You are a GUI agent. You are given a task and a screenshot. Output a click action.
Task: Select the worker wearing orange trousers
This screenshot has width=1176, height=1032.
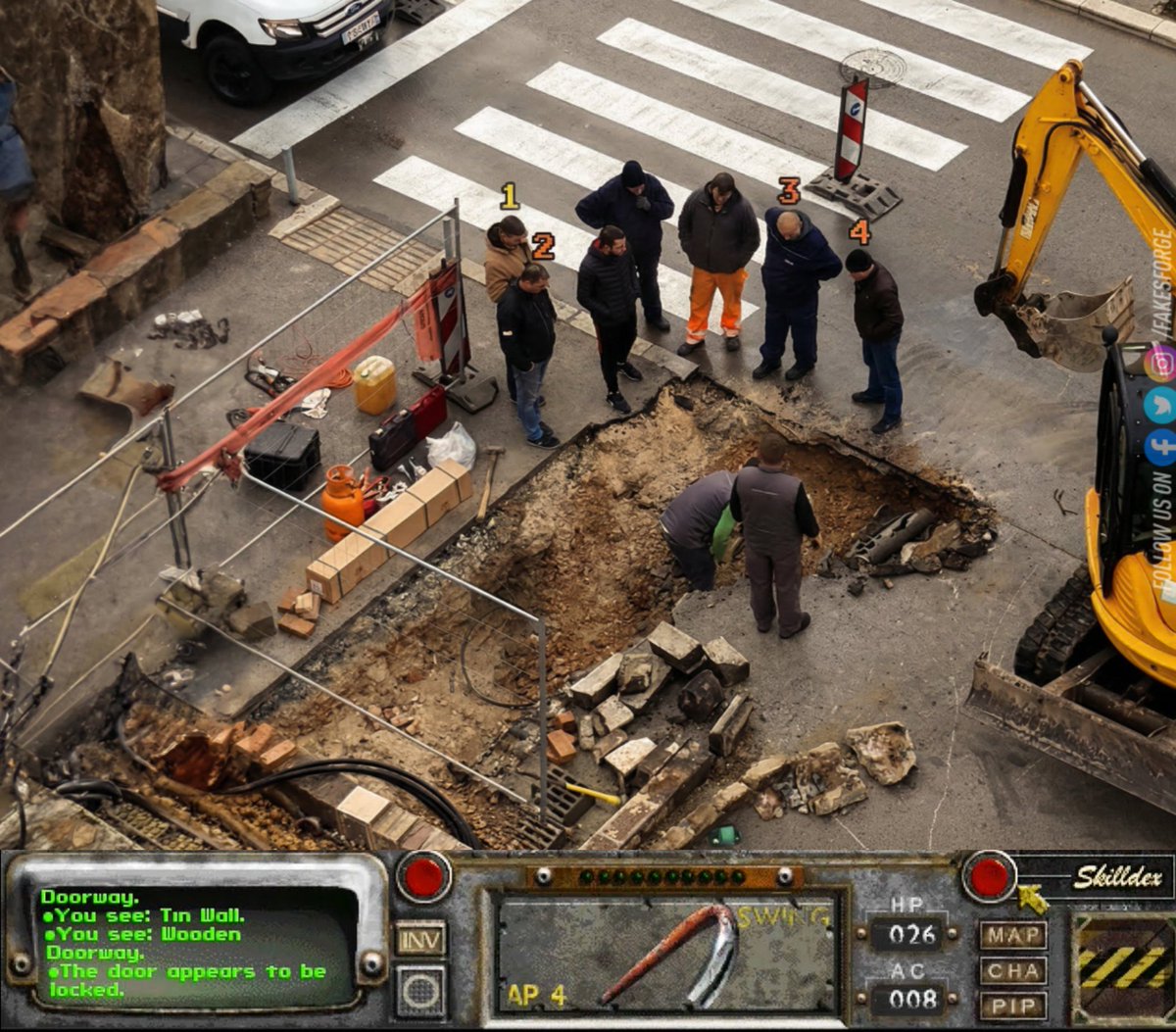[x=717, y=262]
